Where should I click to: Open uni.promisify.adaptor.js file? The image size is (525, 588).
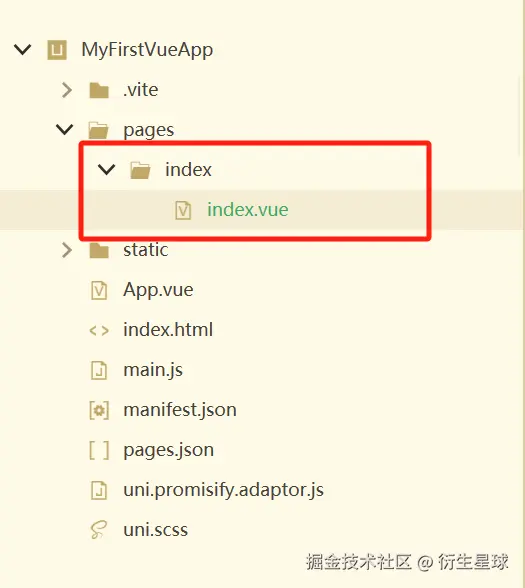[224, 490]
